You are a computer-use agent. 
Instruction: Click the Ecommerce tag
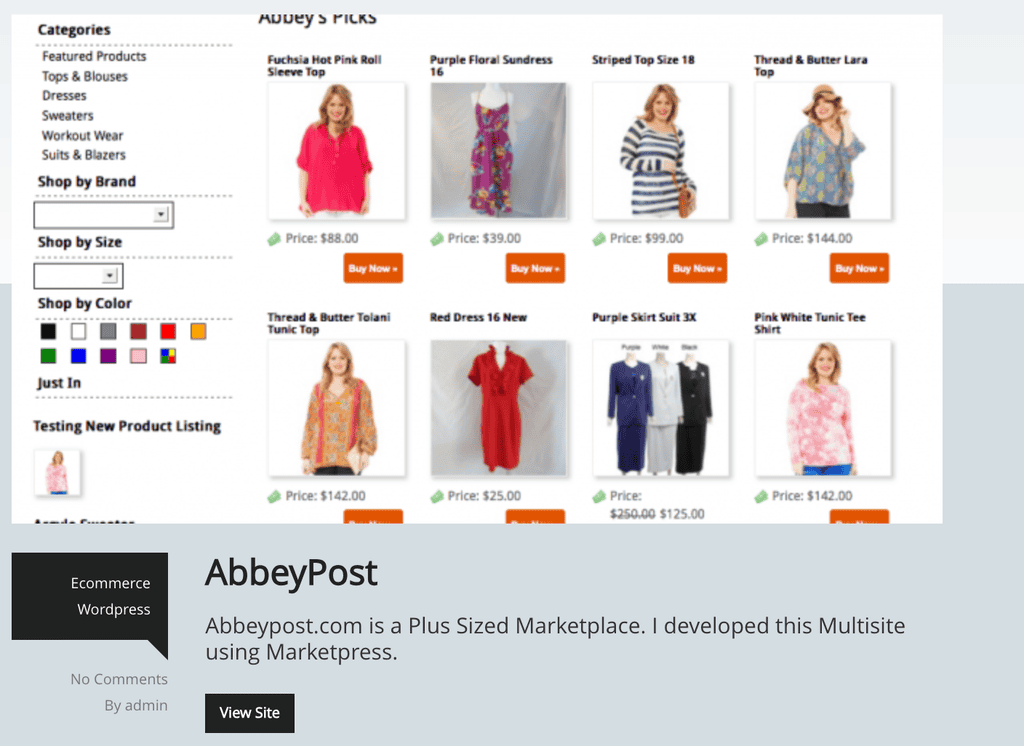pos(110,583)
